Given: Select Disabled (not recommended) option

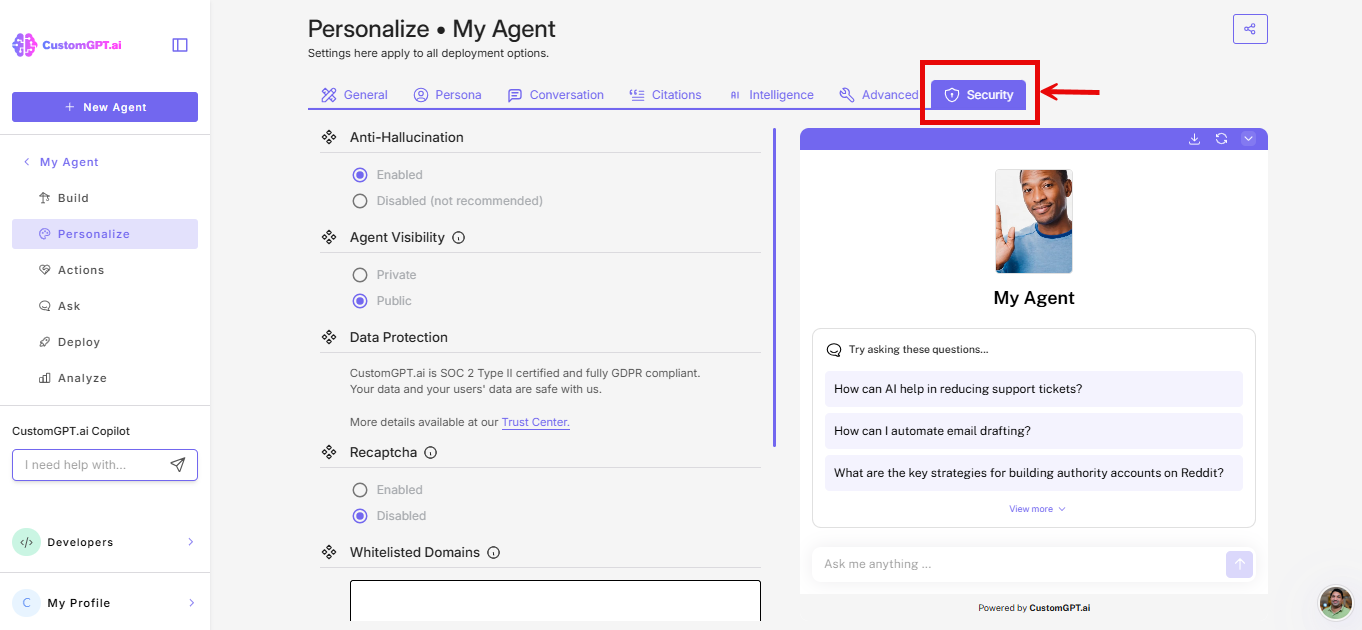Looking at the screenshot, I should click(360, 201).
